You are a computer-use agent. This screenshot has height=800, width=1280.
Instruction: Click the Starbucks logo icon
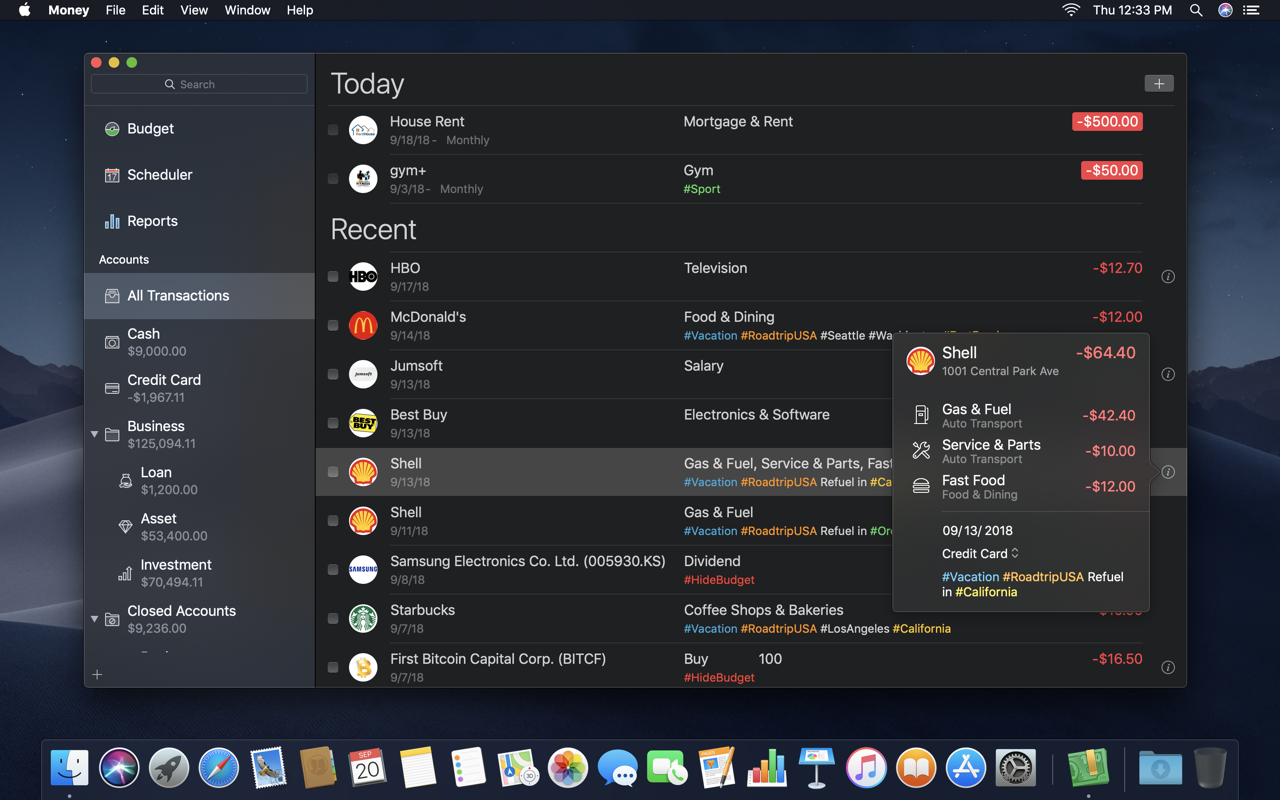pyautogui.click(x=363, y=618)
